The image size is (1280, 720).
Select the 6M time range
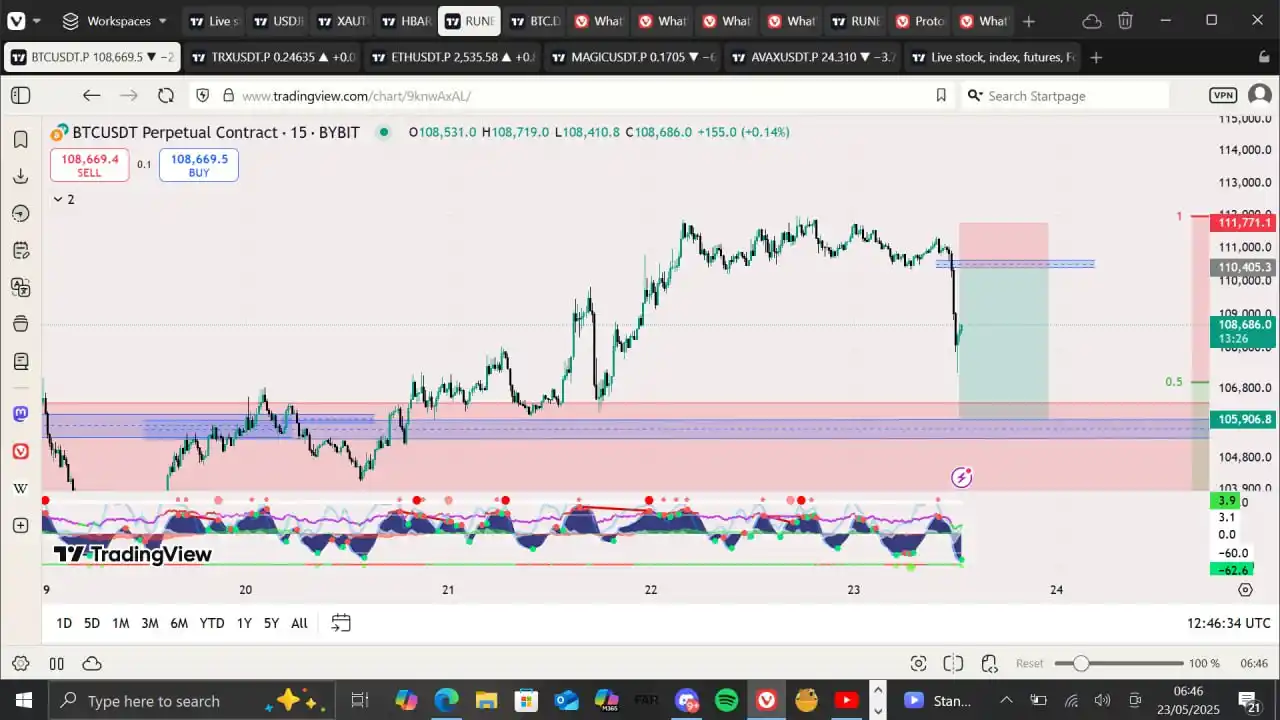tap(179, 623)
